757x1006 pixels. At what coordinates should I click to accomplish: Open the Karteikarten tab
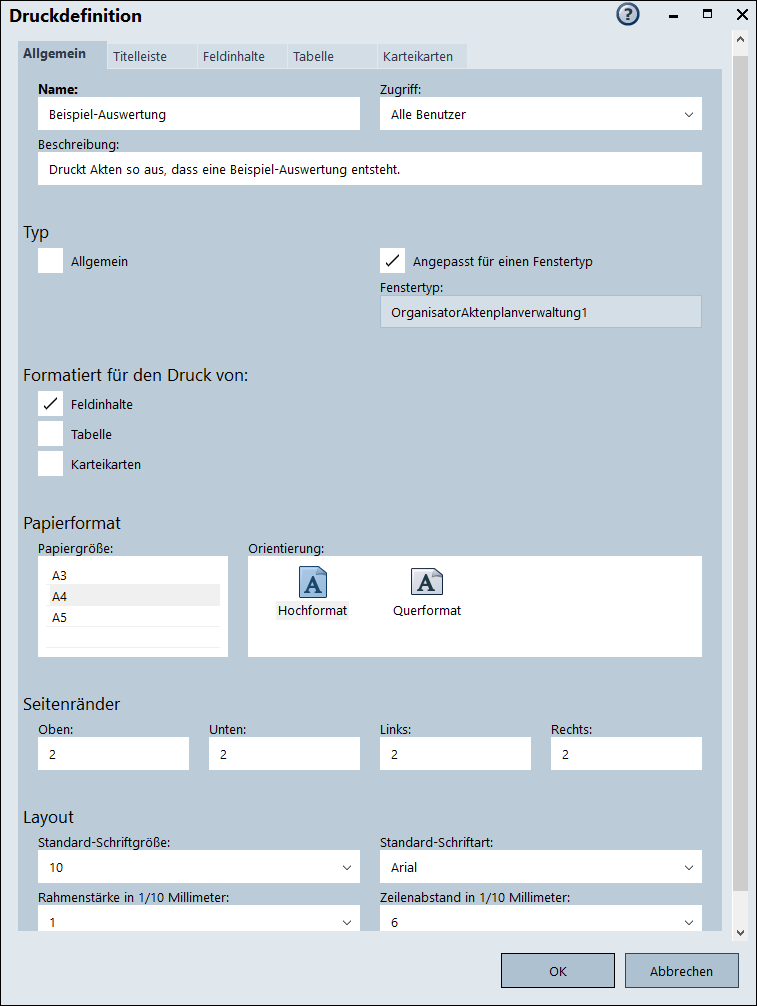pos(417,57)
